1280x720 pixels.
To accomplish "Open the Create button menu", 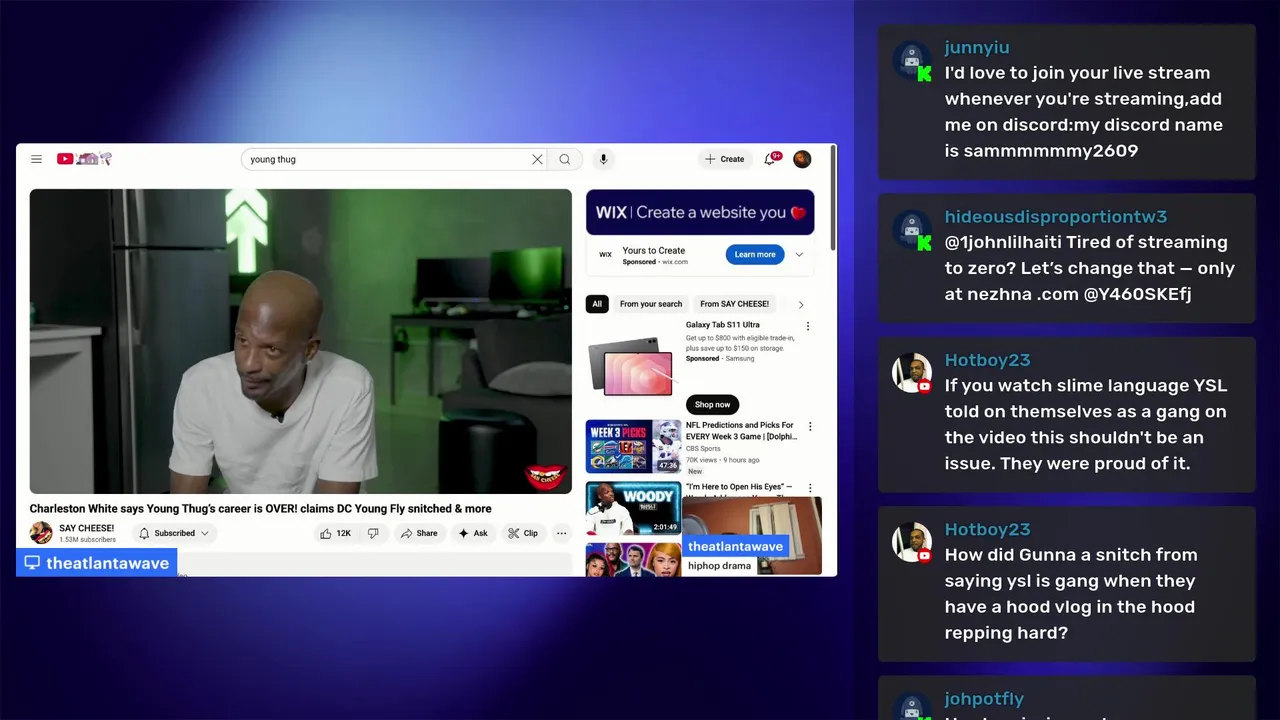I will [724, 159].
